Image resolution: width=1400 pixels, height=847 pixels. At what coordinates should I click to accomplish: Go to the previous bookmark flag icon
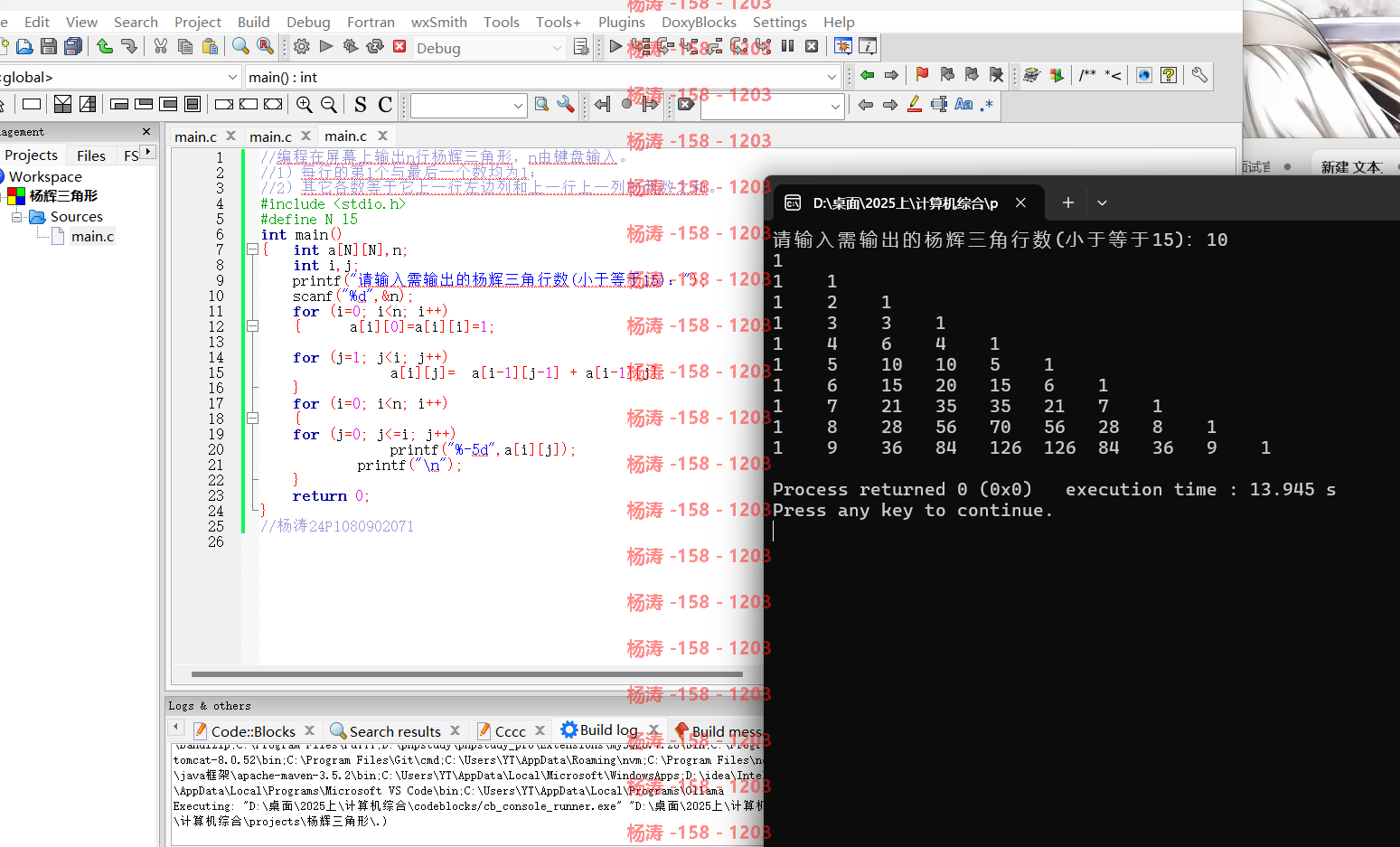(x=947, y=75)
